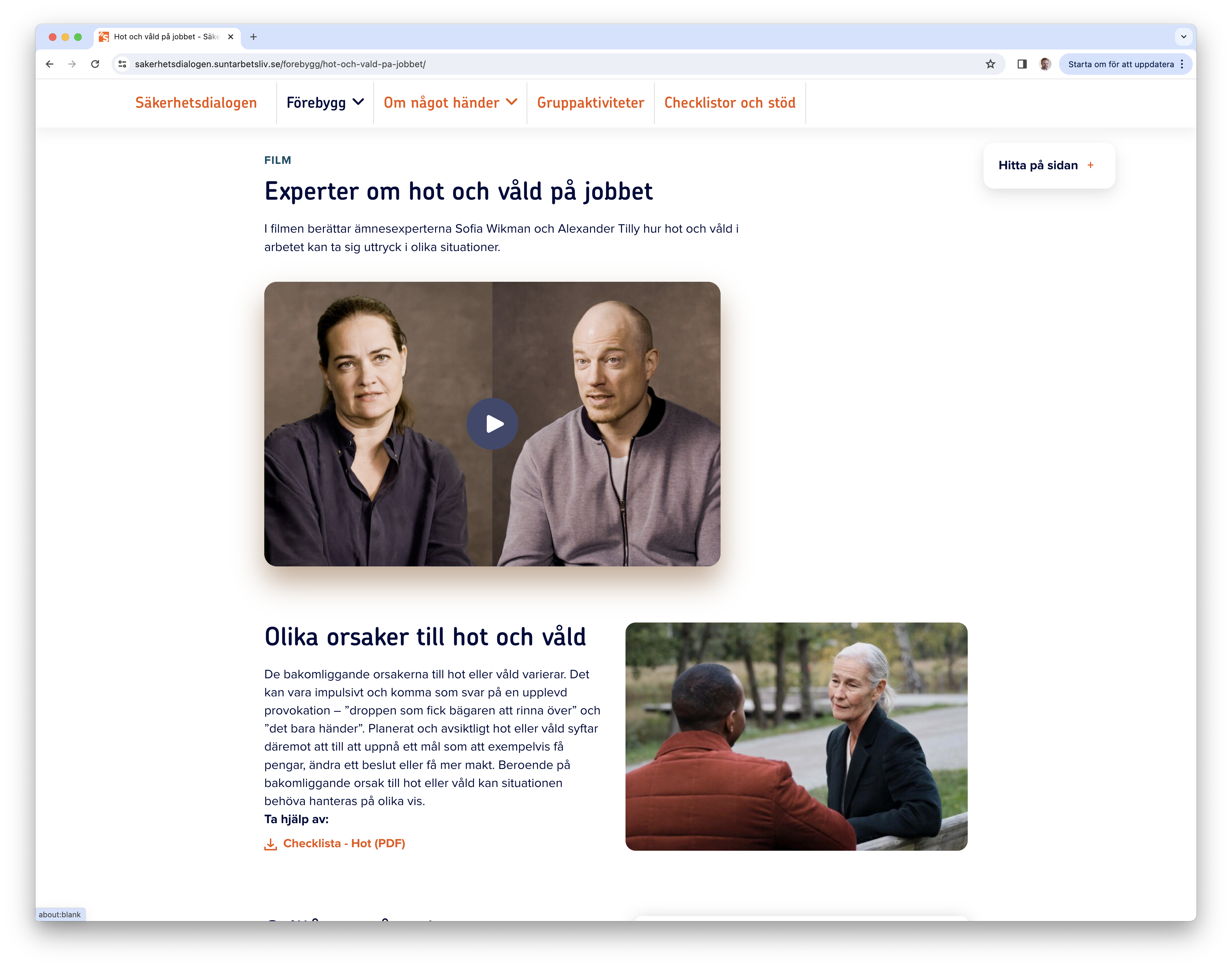Click the browser forward arrow
This screenshot has height=968, width=1232.
[72, 64]
